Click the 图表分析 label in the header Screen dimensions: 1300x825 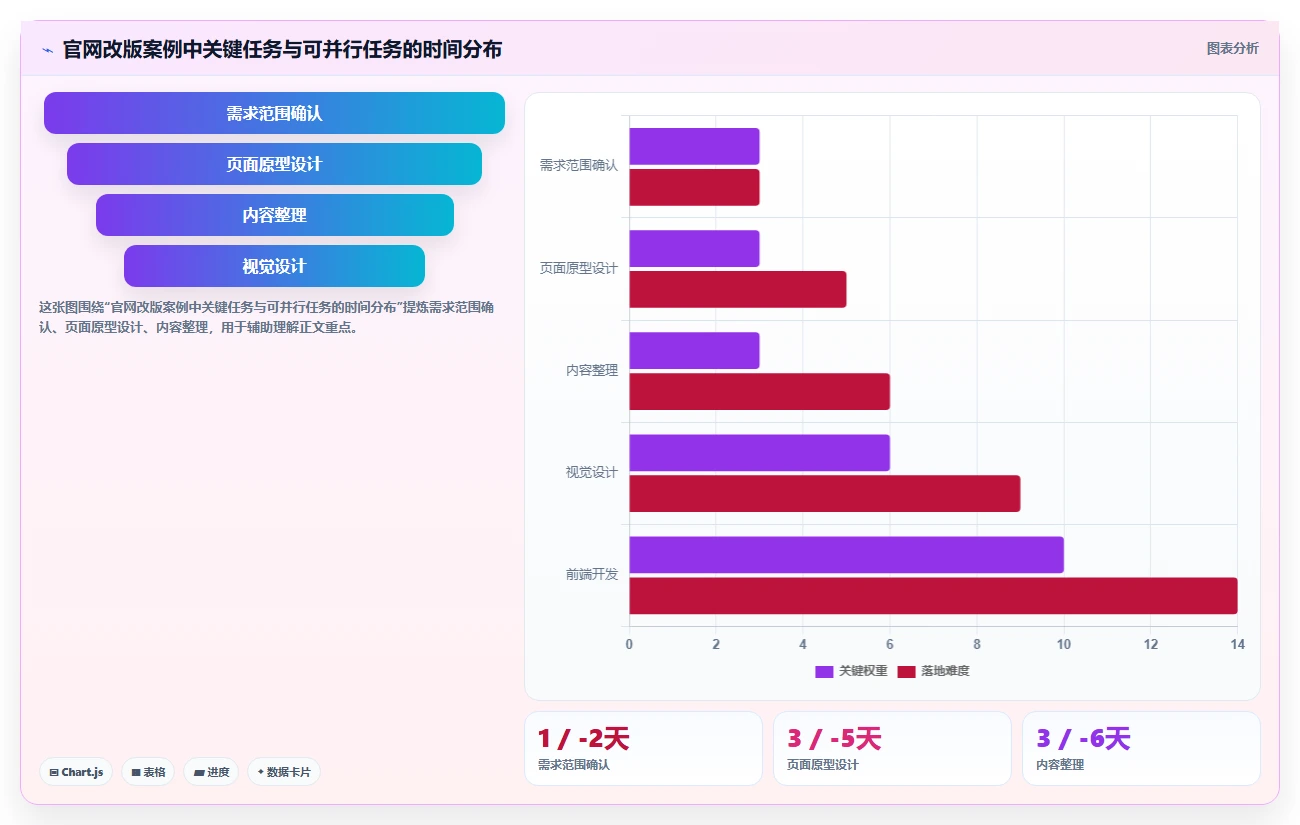click(1232, 48)
